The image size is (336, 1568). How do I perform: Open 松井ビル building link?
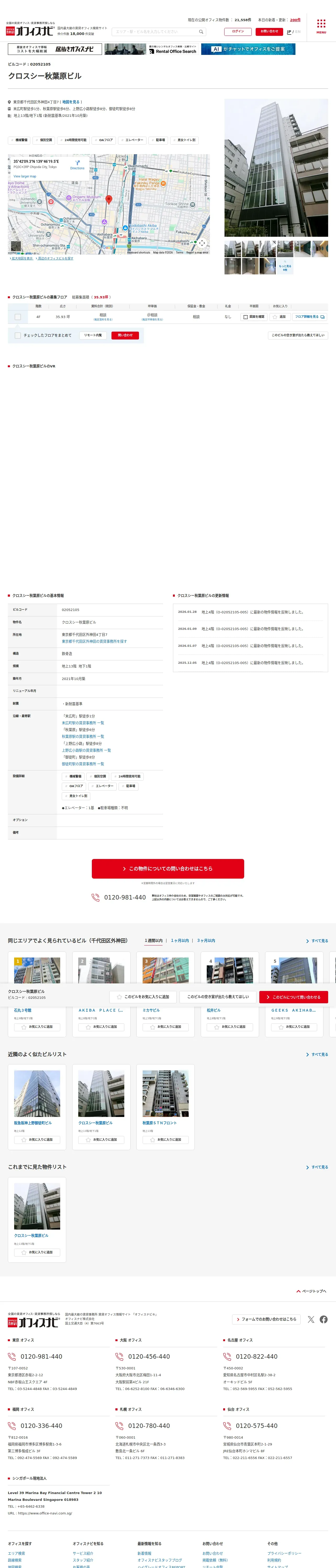tap(214, 1010)
